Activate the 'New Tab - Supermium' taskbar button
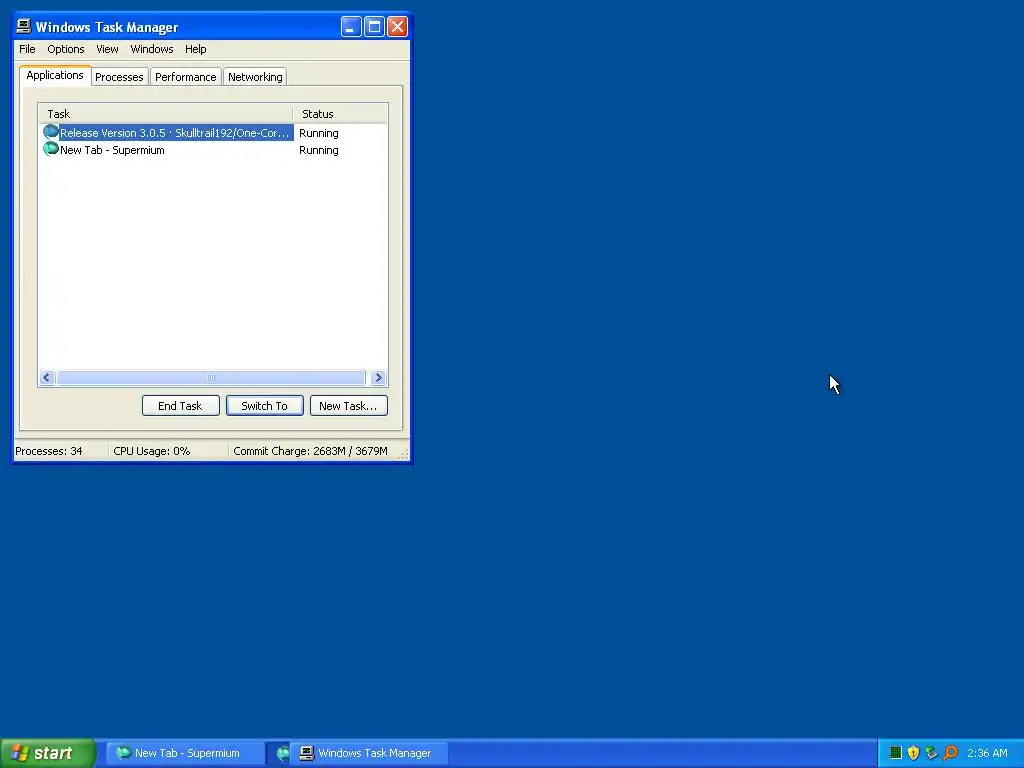This screenshot has width=1024, height=768. click(x=185, y=753)
